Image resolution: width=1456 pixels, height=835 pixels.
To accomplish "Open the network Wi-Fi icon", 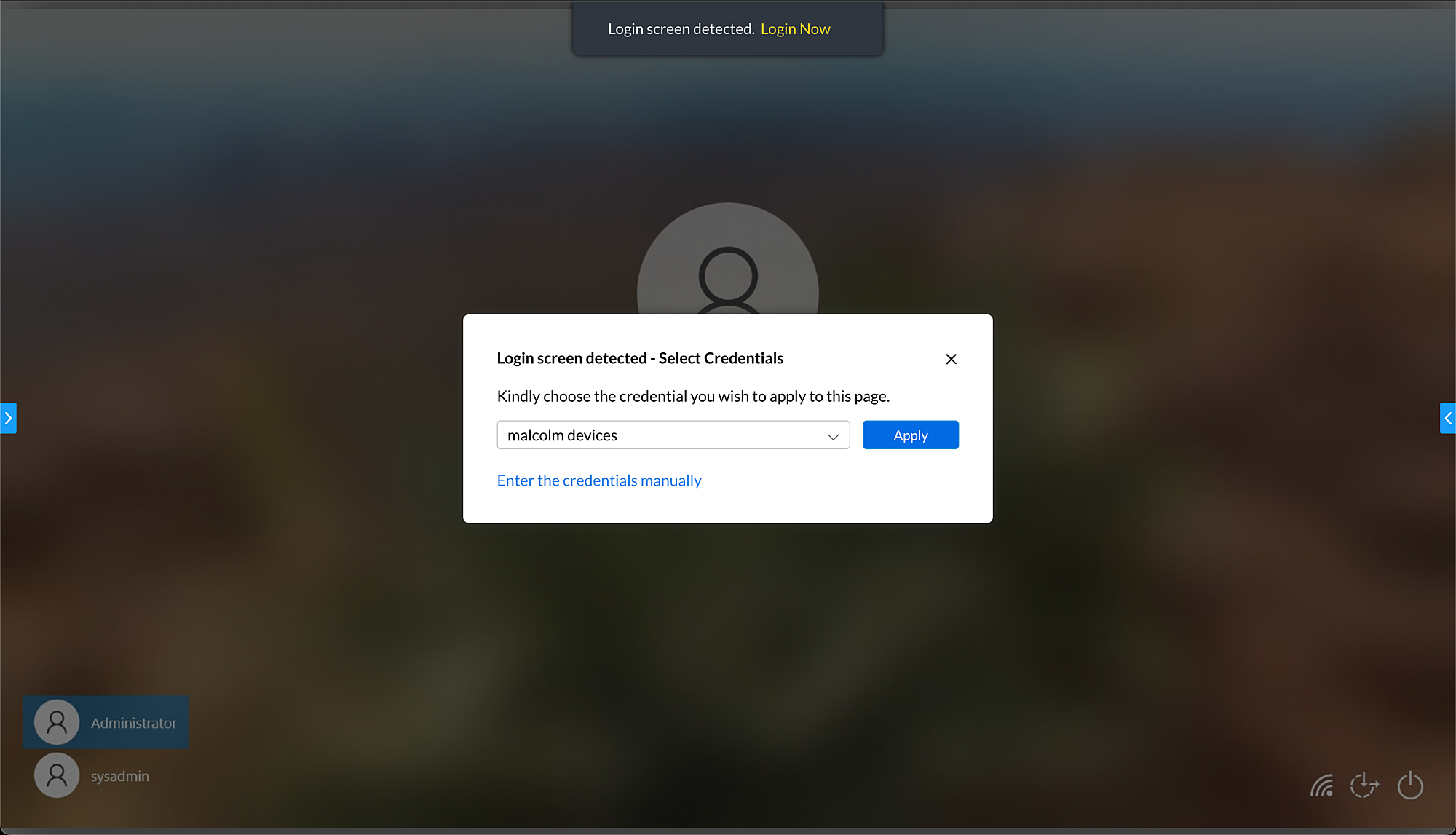I will pyautogui.click(x=1322, y=785).
